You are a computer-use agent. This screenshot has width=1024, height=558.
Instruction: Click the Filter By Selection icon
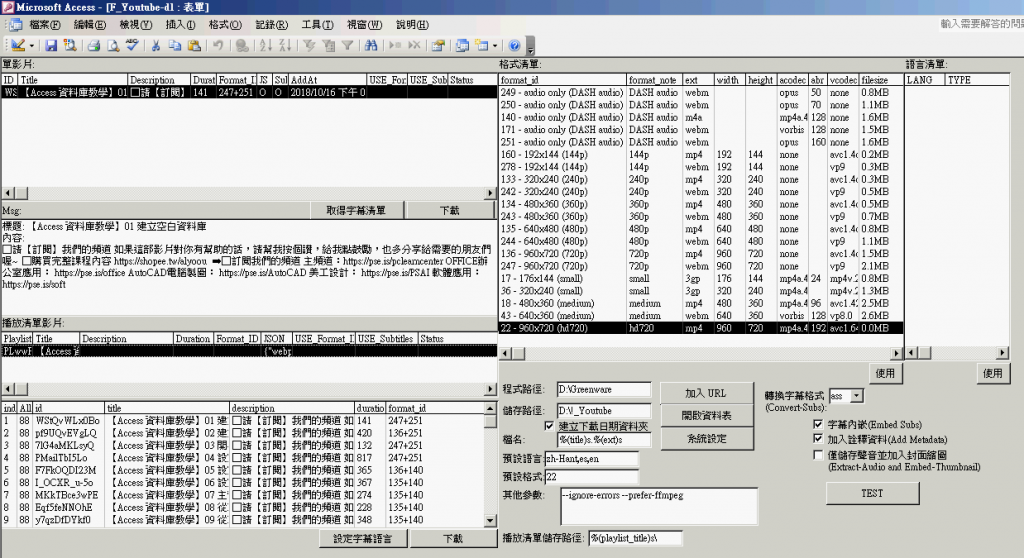coord(310,46)
